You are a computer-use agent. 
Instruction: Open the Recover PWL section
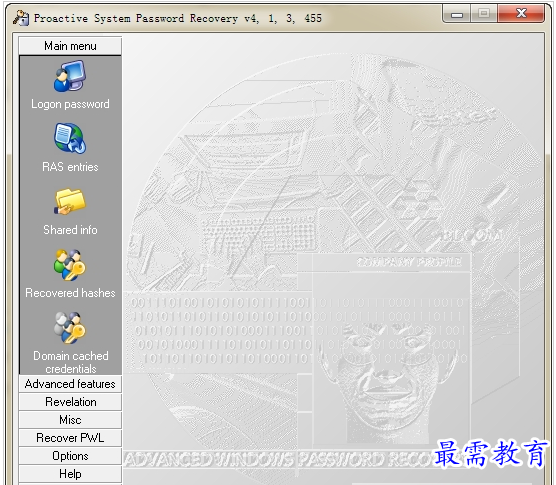click(70, 438)
